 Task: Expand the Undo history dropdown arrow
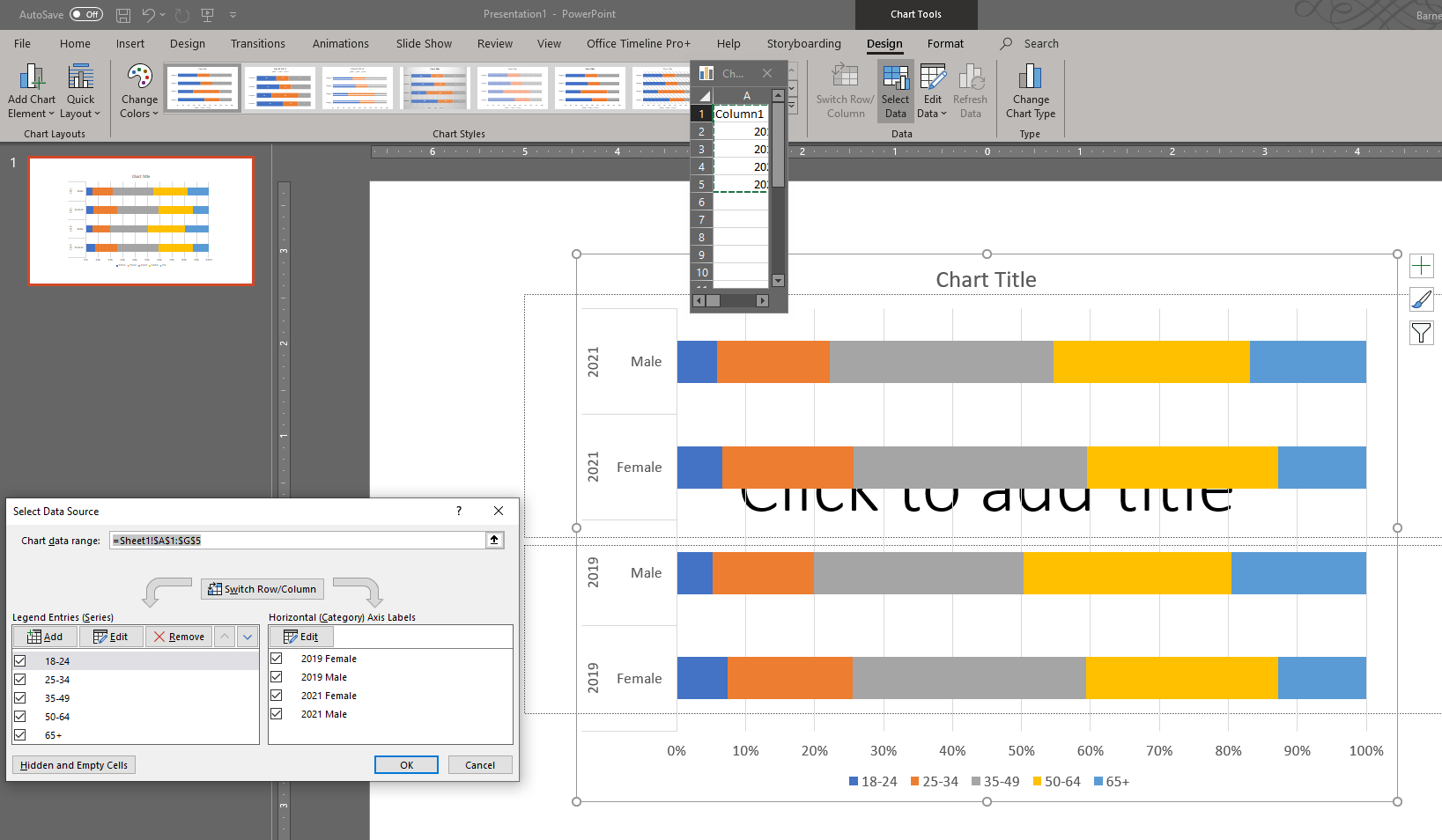(163, 15)
